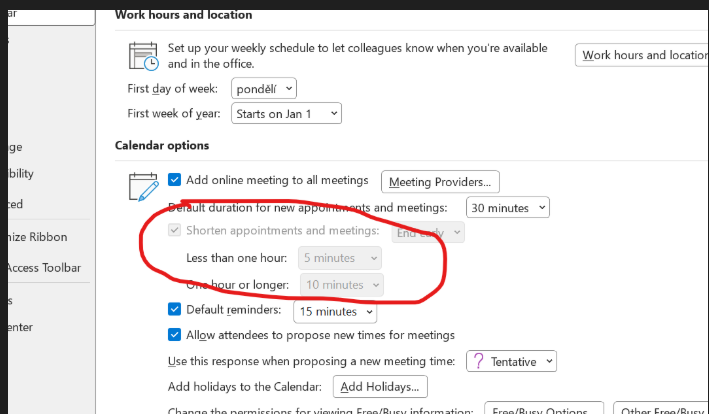Expand the Tentative response dropdown
This screenshot has width=709, height=414.
pos(511,361)
